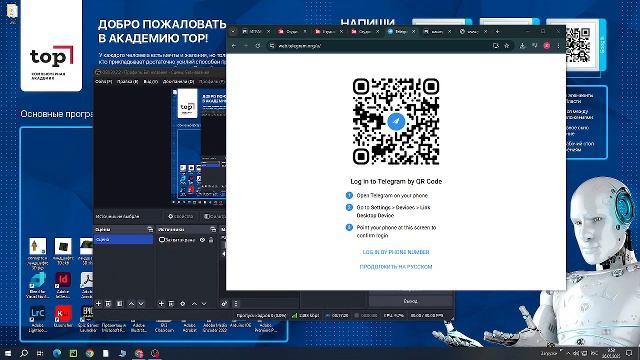640x360 pixels.
Task: Click LOG IN BY PHONE NUMBER link
Action: click(x=396, y=252)
